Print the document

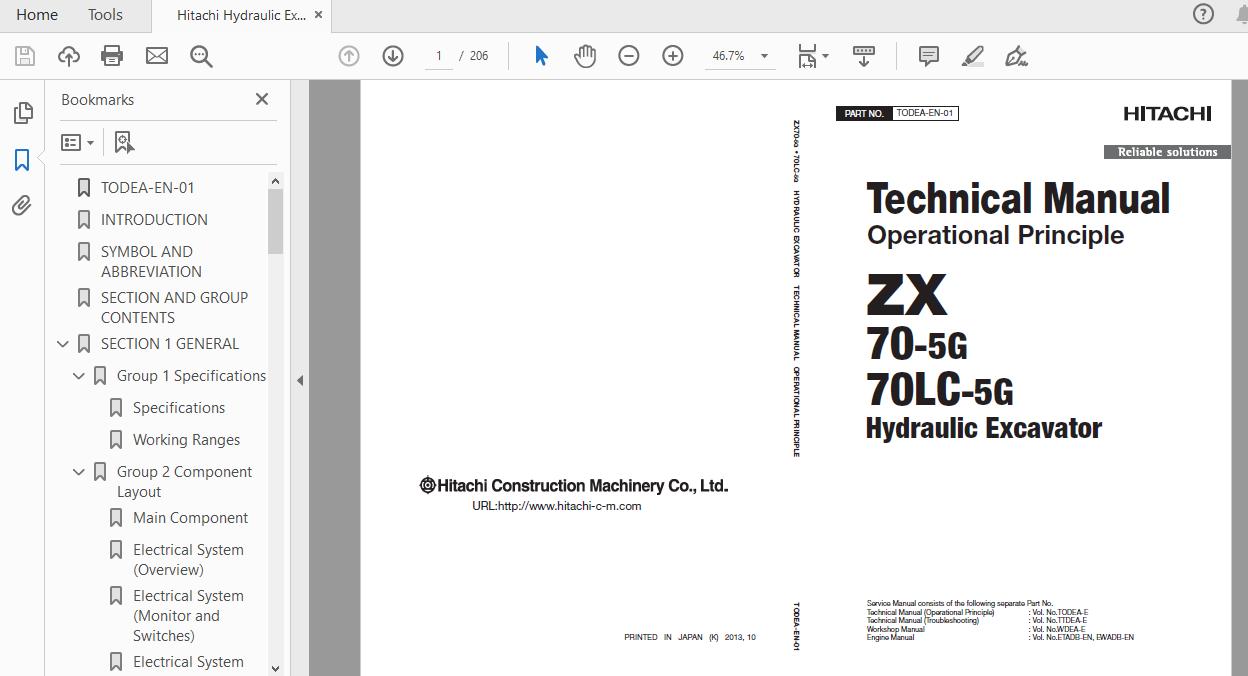[x=112, y=56]
